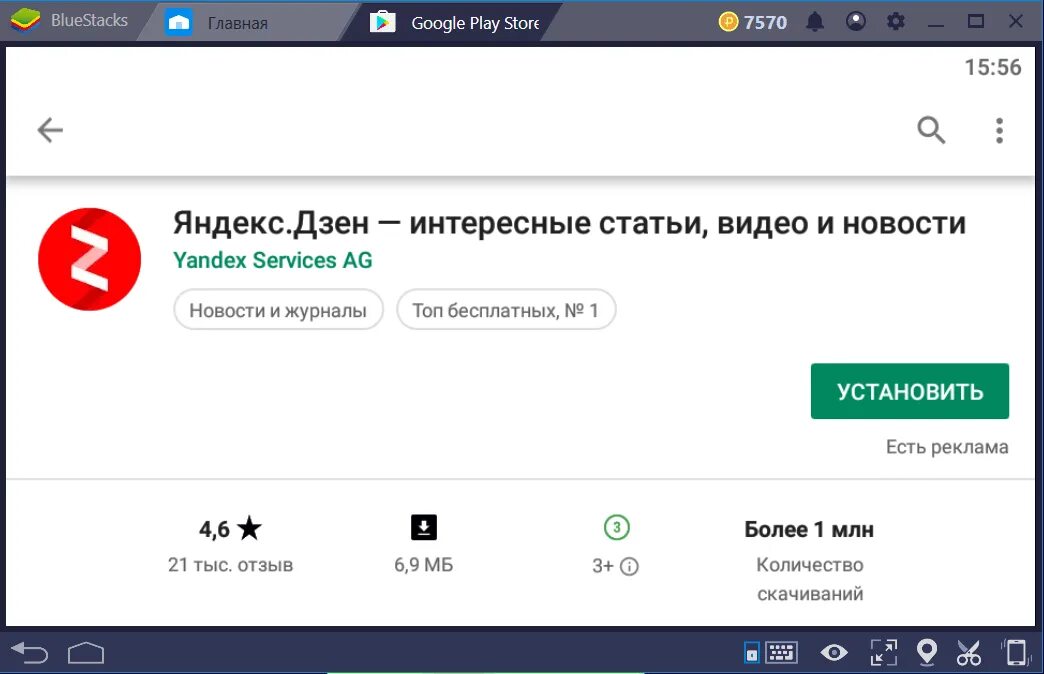Click the 15:56 clock
Screen dimensions: 1044x674
pos(993,67)
